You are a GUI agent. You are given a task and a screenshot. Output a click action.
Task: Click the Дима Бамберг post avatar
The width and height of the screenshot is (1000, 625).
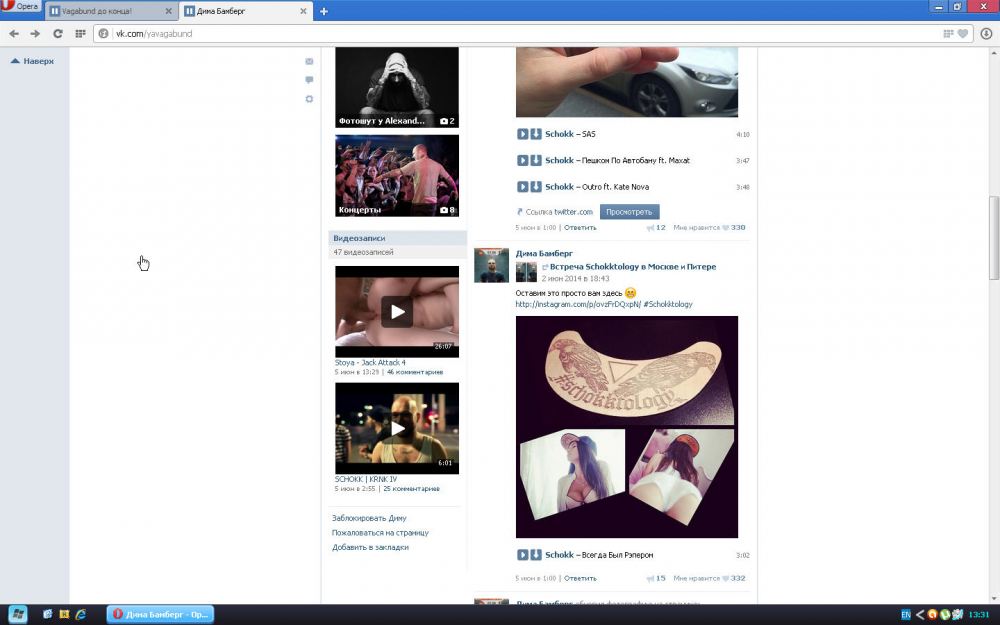click(x=491, y=265)
